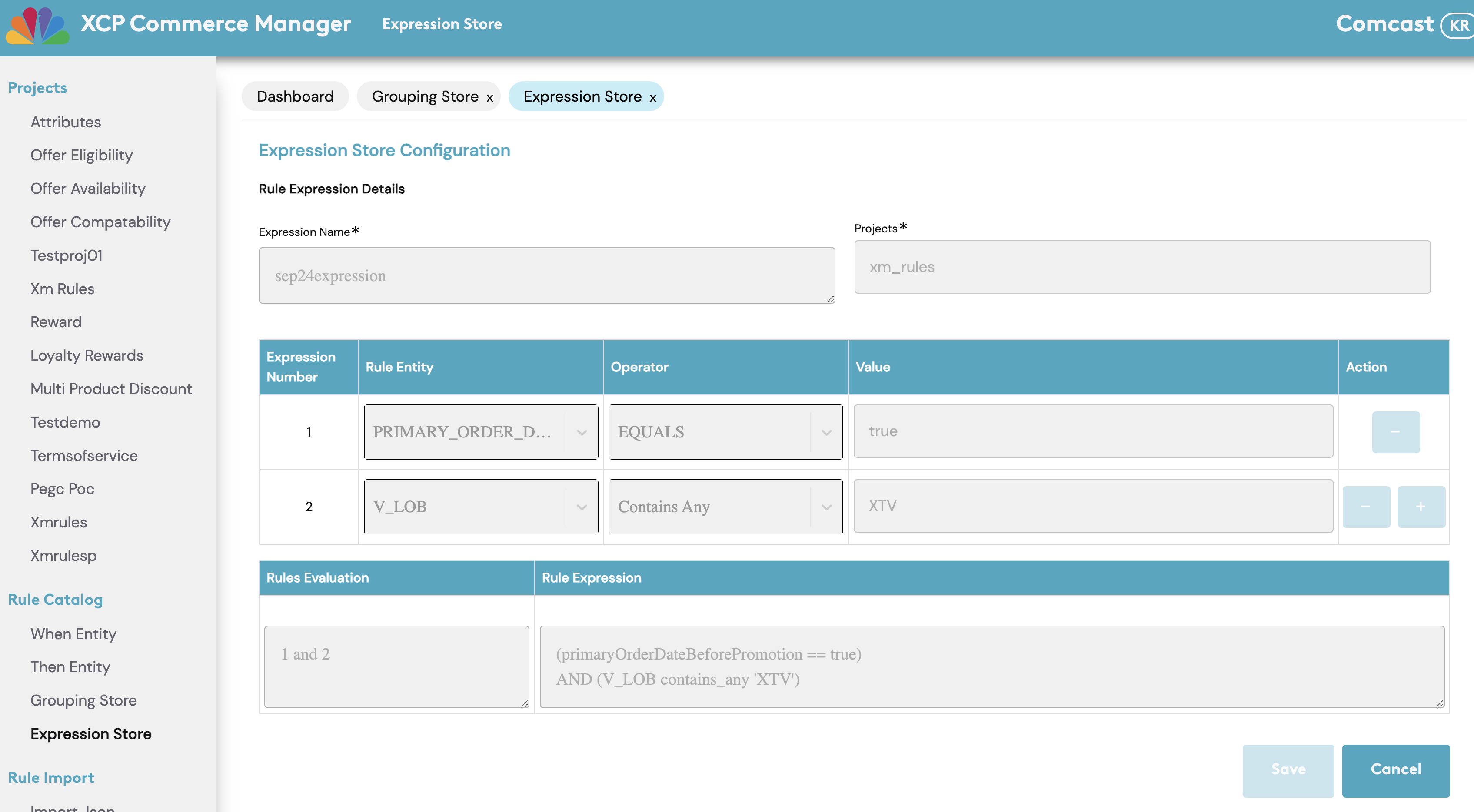Open Termsofservice project

[84, 456]
